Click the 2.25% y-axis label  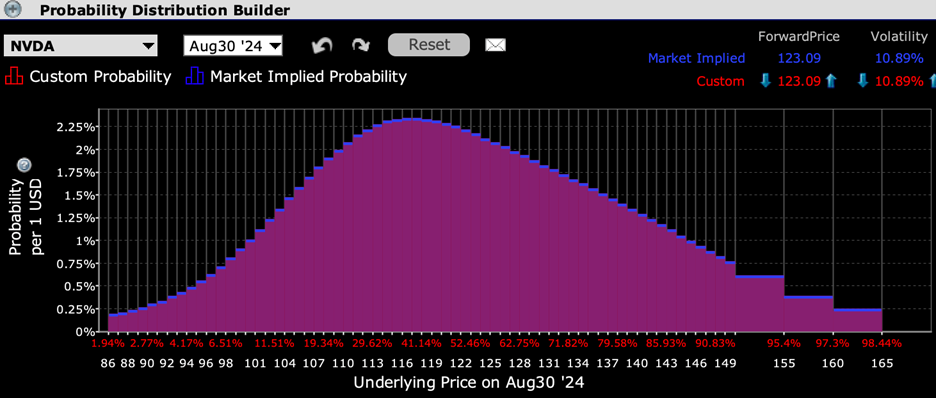(76, 127)
